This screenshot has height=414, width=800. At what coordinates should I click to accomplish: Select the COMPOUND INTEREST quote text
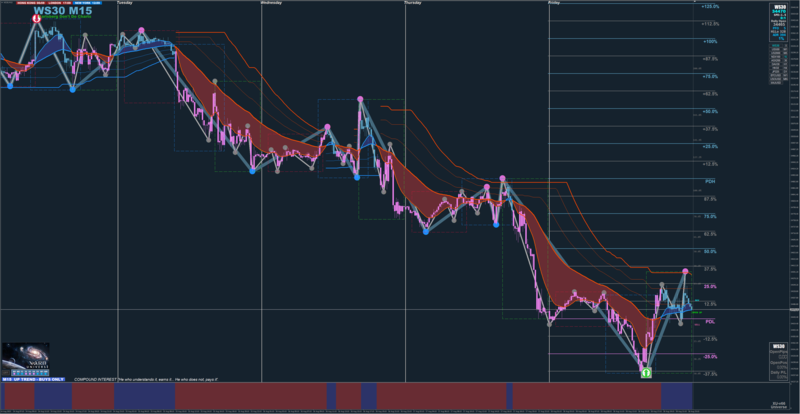click(146, 380)
